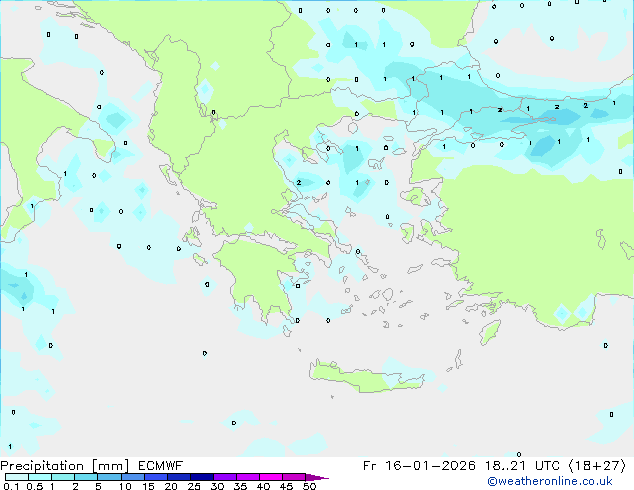Click the 0.5–1 mm legend swatch
This screenshot has width=634, height=490.
(x=40, y=477)
